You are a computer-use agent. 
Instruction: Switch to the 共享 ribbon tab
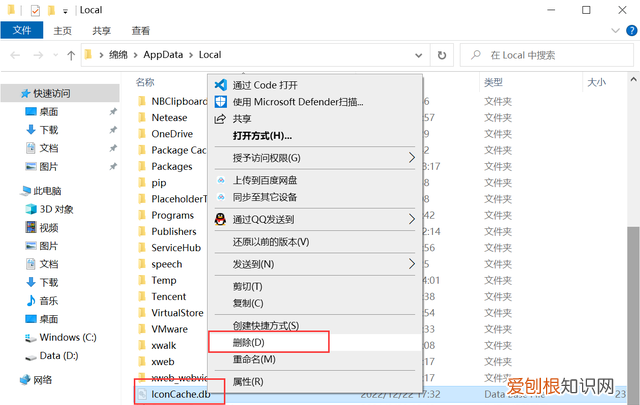101,31
